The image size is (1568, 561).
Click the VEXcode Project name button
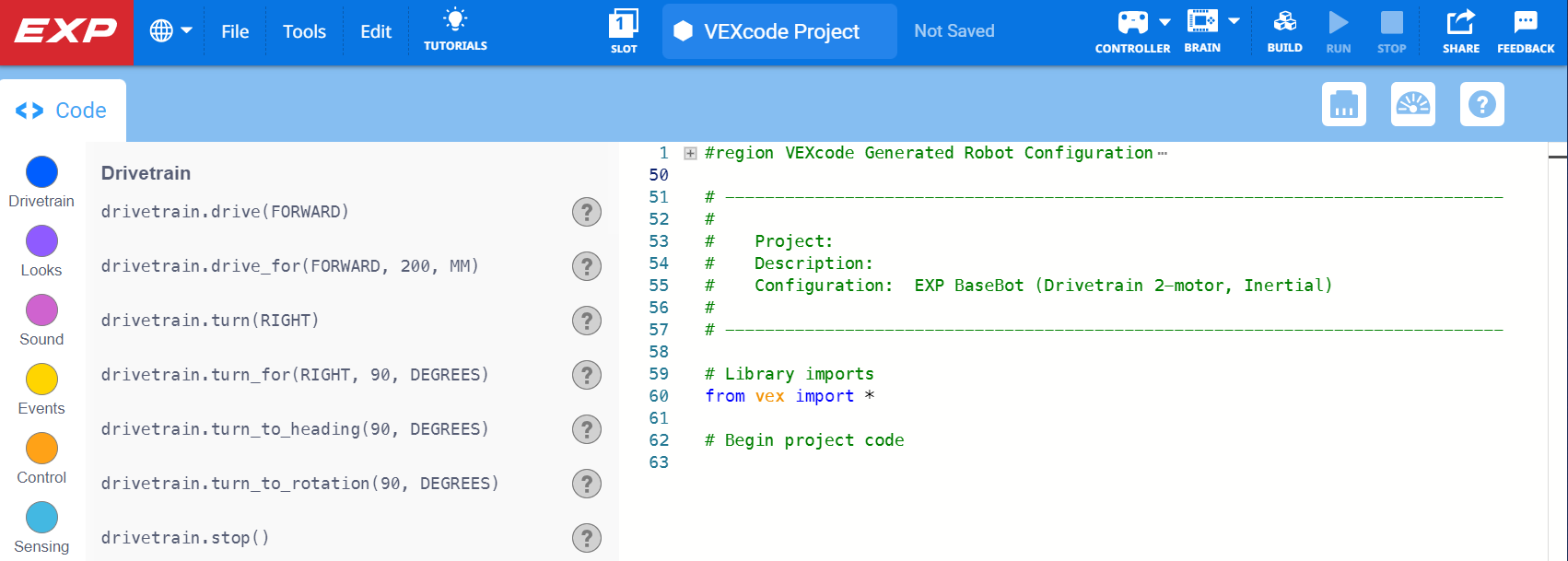pyautogui.click(x=779, y=31)
